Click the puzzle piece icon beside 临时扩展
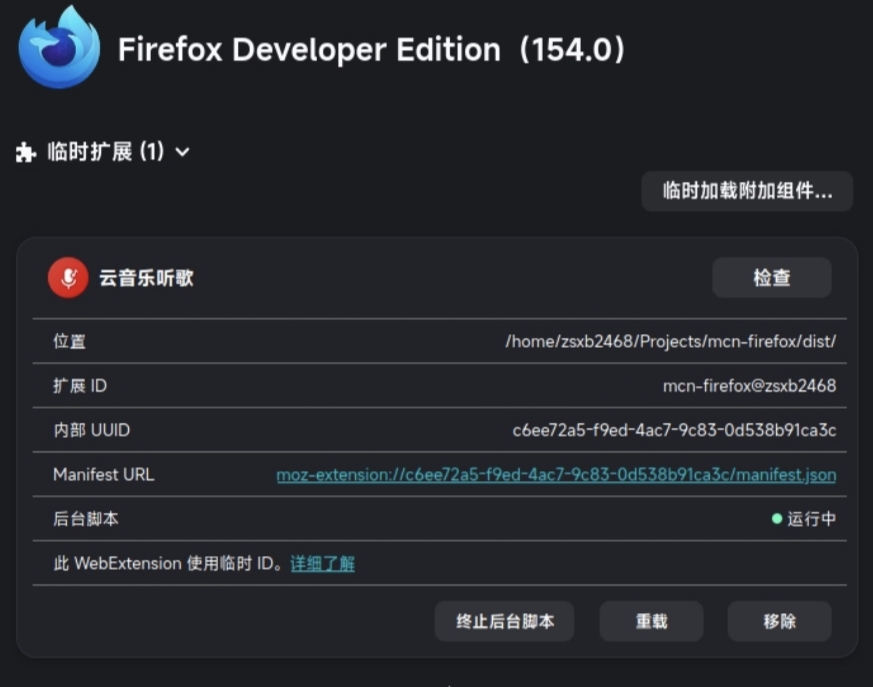873x687 pixels. (x=26, y=152)
